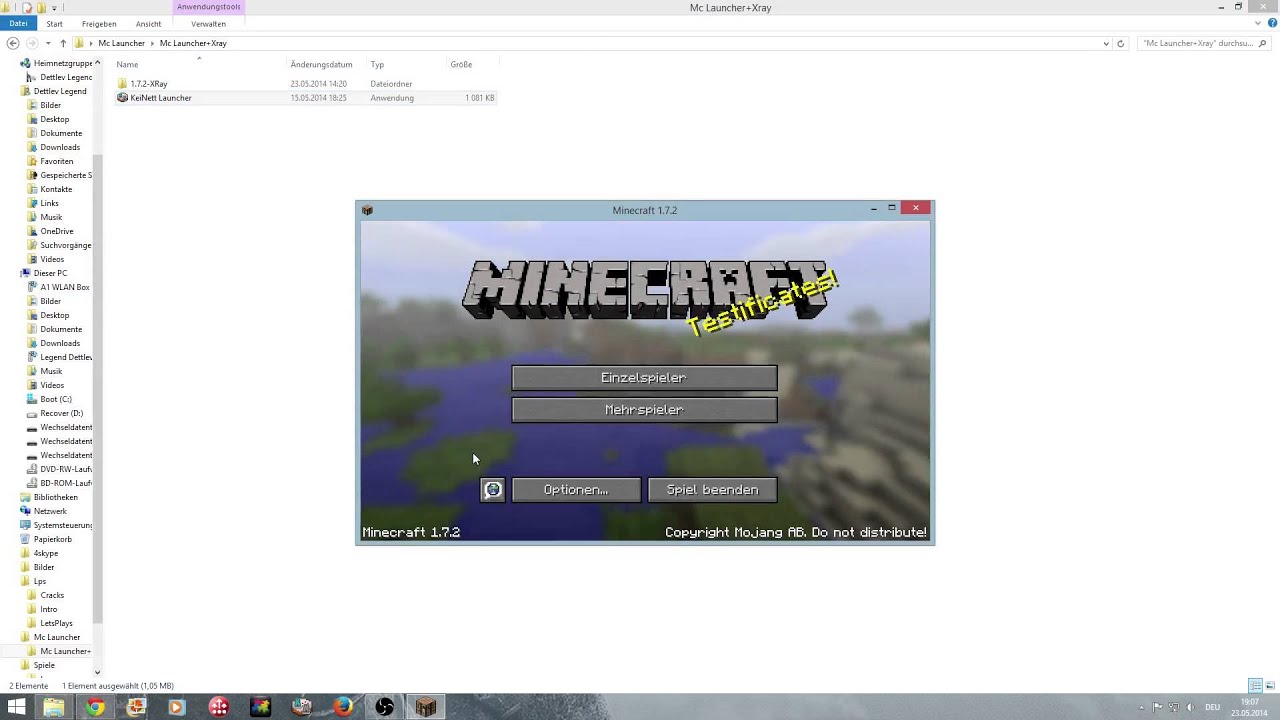The height and width of the screenshot is (720, 1280).
Task: Select Favoriten in navigation pane
Action: pyautogui.click(x=56, y=161)
